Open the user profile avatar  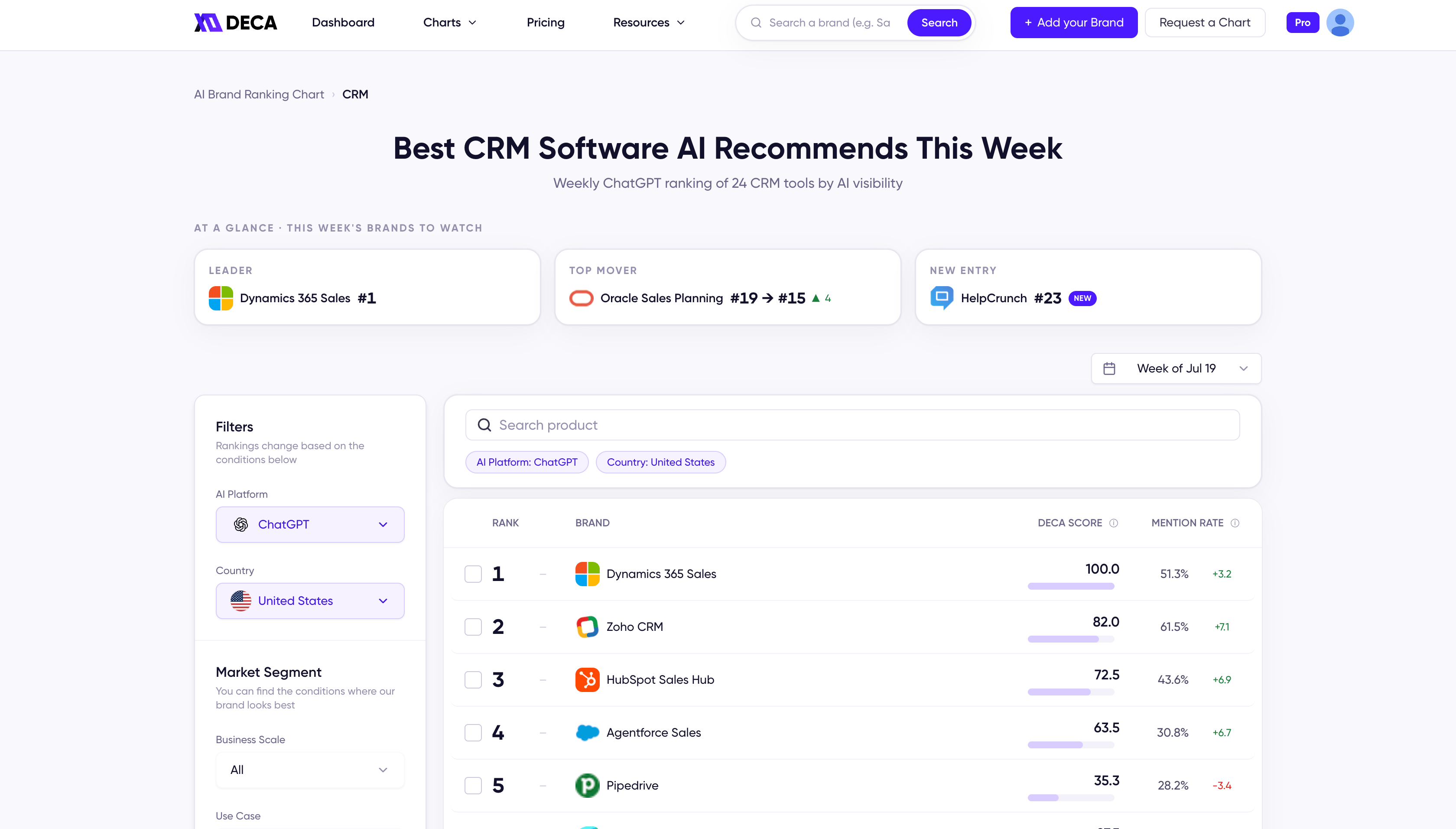[1339, 23]
